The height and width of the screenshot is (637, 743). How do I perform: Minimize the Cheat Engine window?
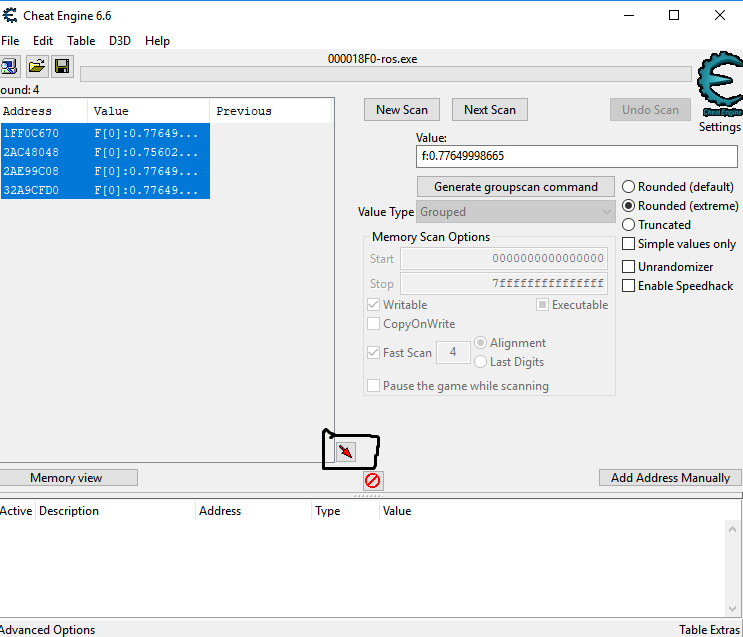(629, 16)
